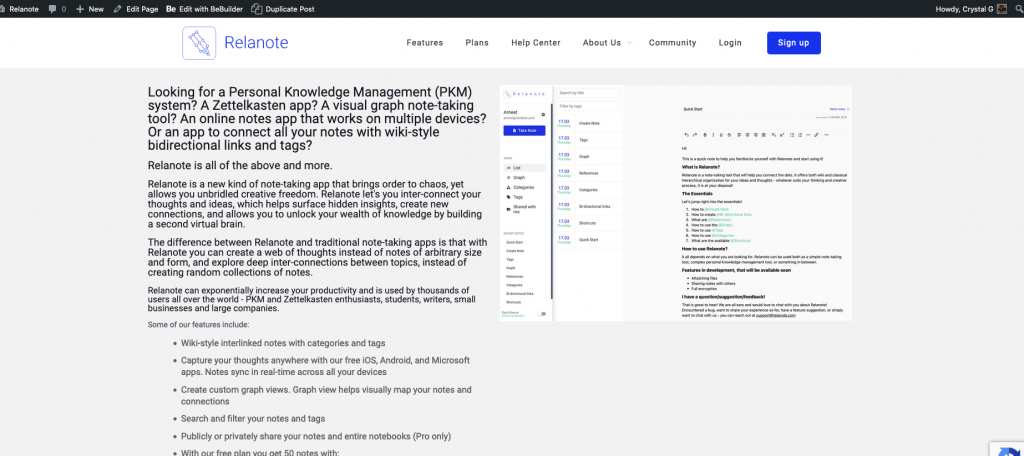
Task: Click bullet starting 'Publicly or privately share'
Action: pos(315,436)
